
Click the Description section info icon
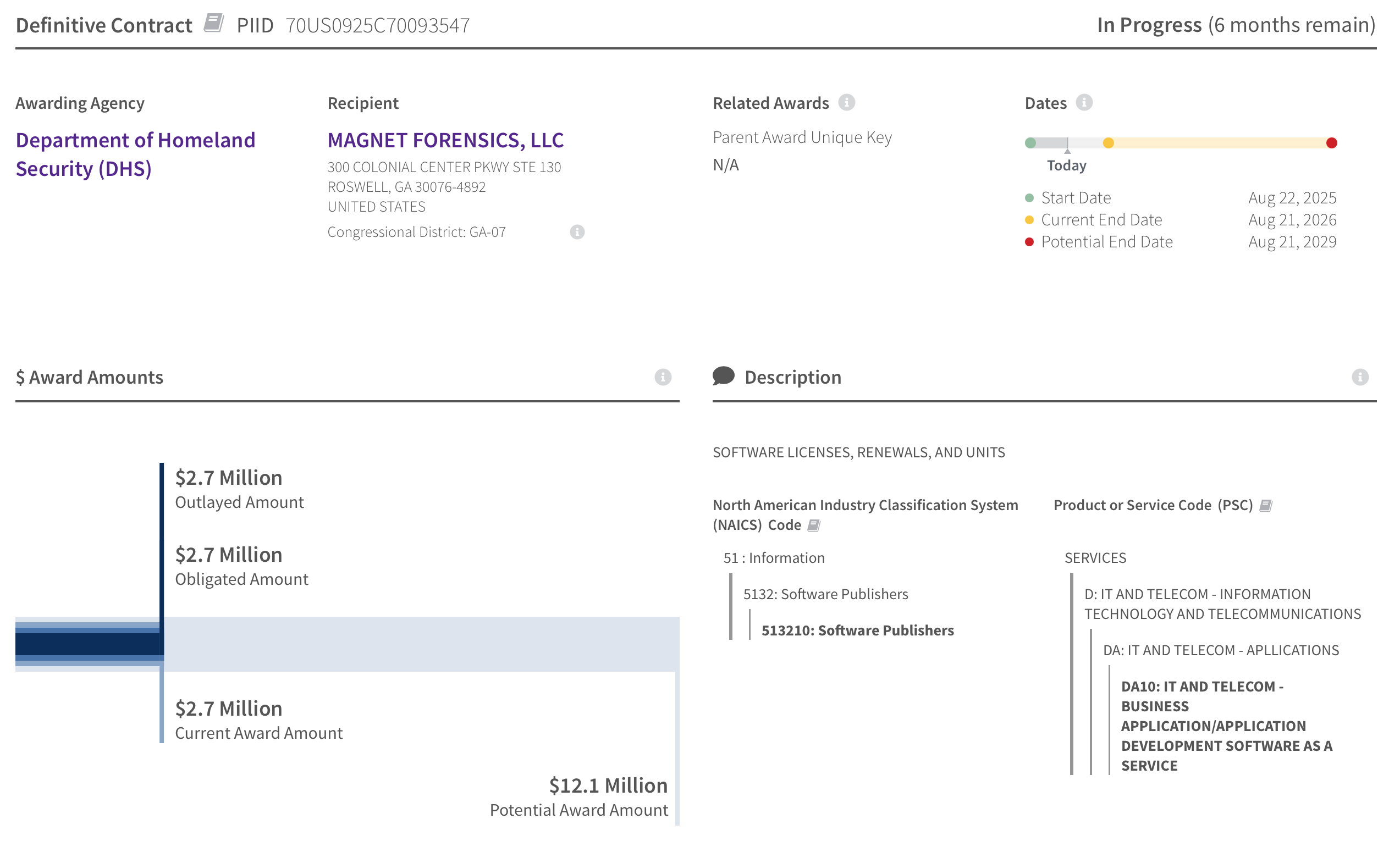pyautogui.click(x=1359, y=377)
